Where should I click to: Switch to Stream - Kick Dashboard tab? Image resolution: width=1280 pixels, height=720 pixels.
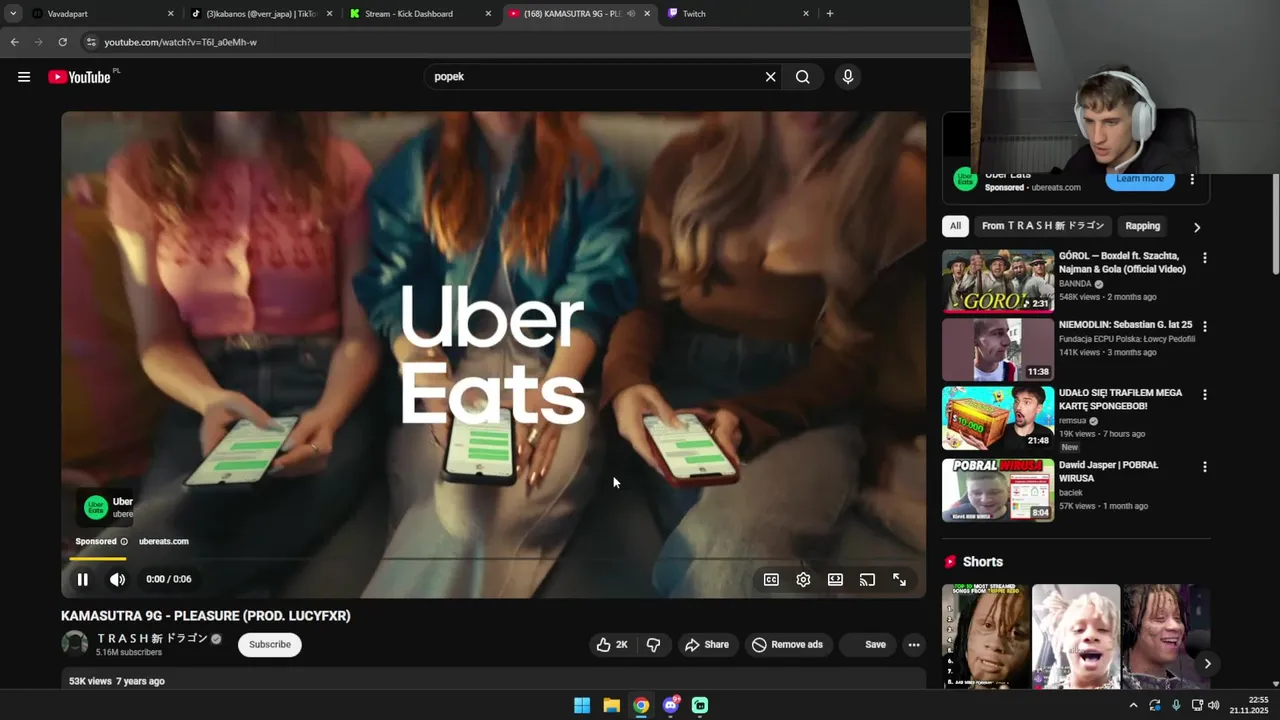coord(420,14)
